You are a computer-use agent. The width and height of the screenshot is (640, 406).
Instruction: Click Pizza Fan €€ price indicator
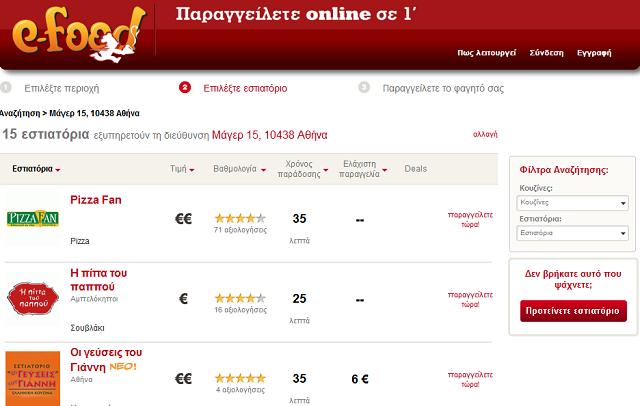(183, 219)
